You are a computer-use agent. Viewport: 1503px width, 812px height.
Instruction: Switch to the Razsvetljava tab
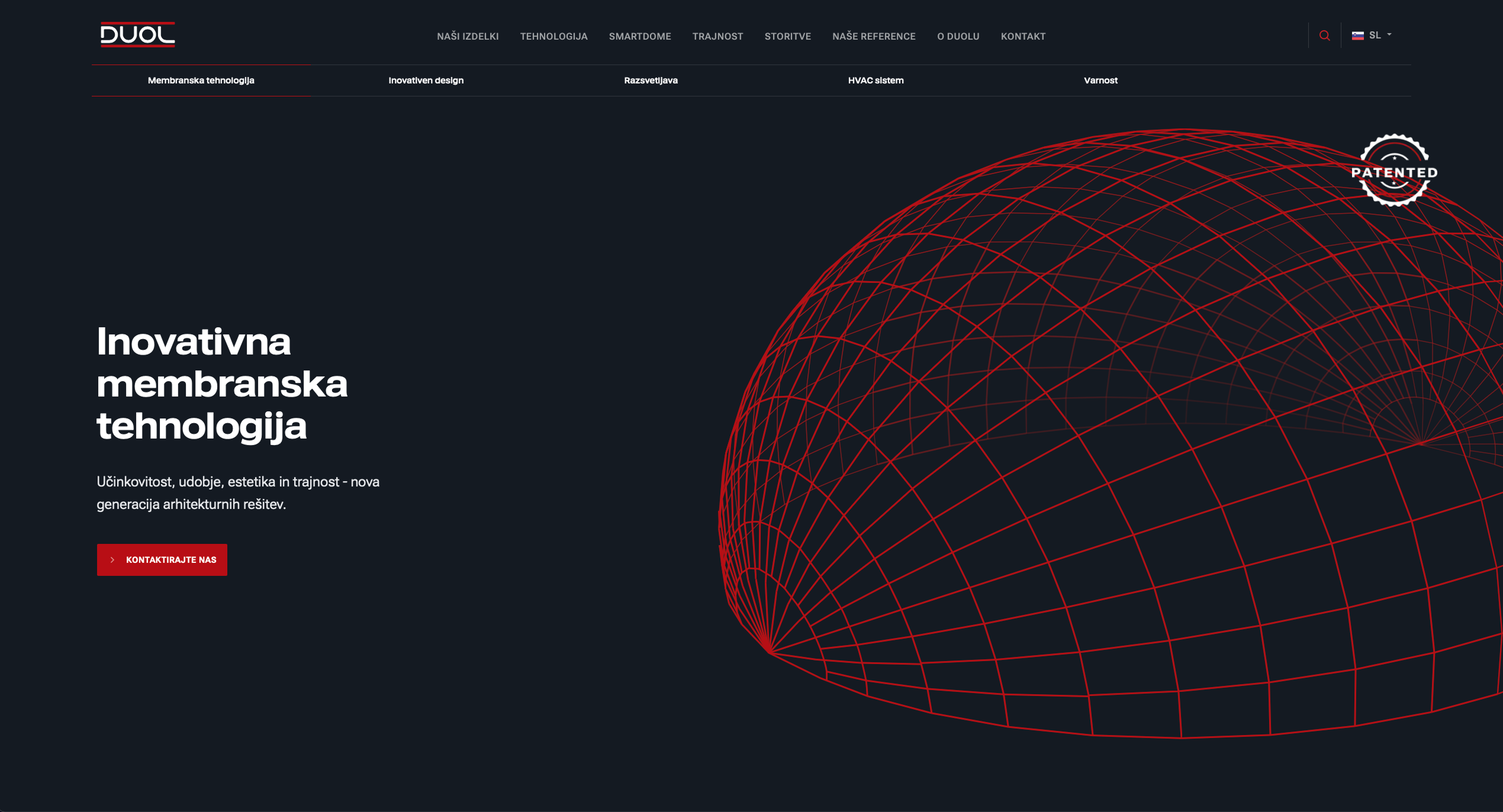point(651,80)
